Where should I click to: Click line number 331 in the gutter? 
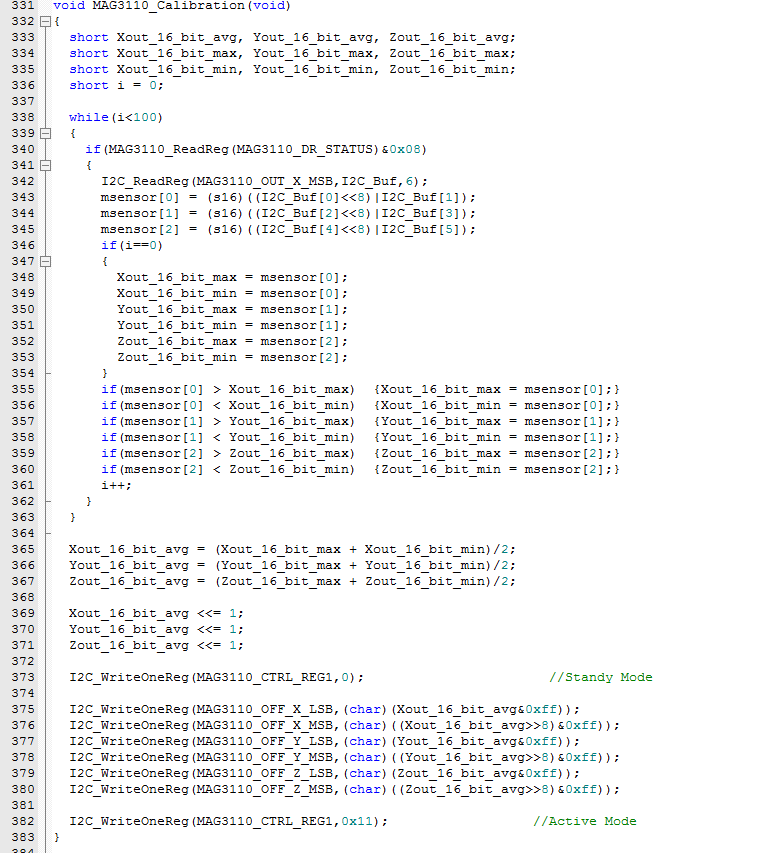[x=23, y=5]
